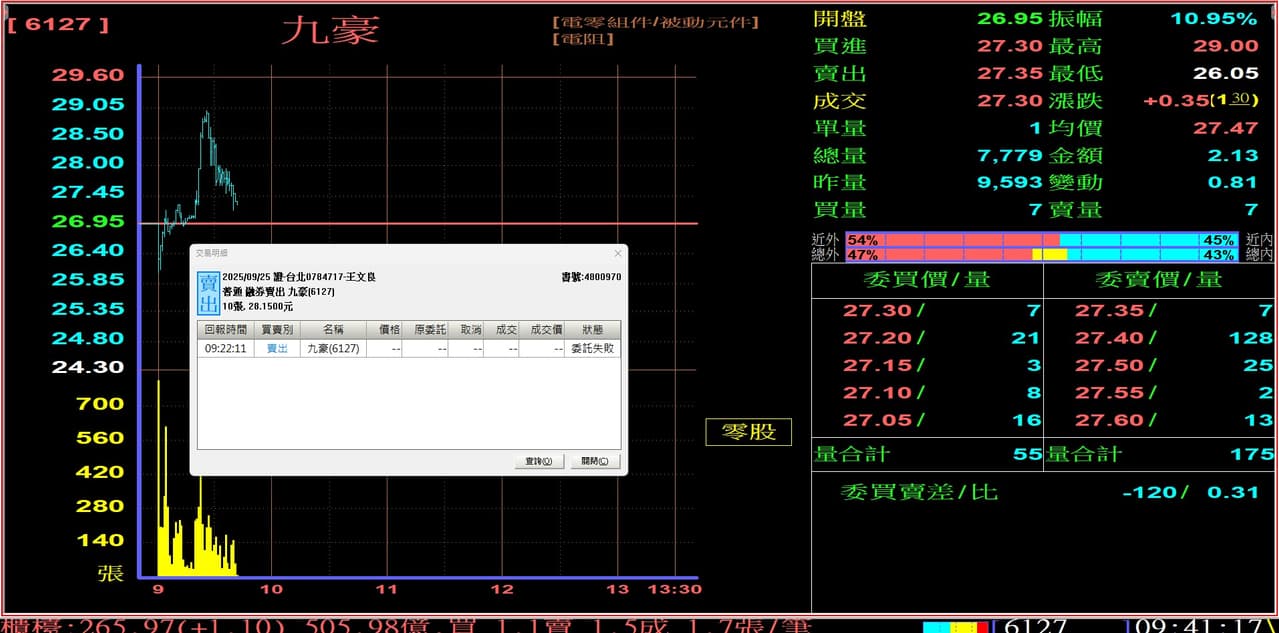Click the 委賣價/量 header
The height and width of the screenshot is (633, 1279).
click(x=1159, y=279)
